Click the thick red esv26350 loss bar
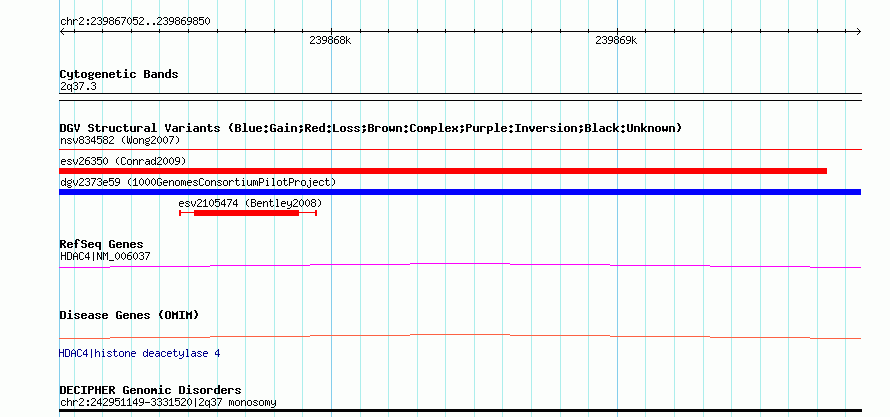 (443, 171)
